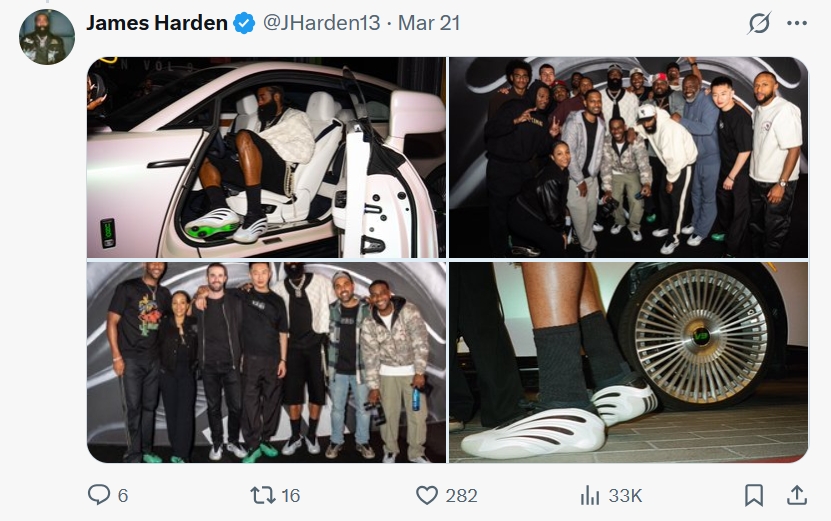Open the three-dot more options menu
Screen dimensions: 831x521
click(x=797, y=23)
